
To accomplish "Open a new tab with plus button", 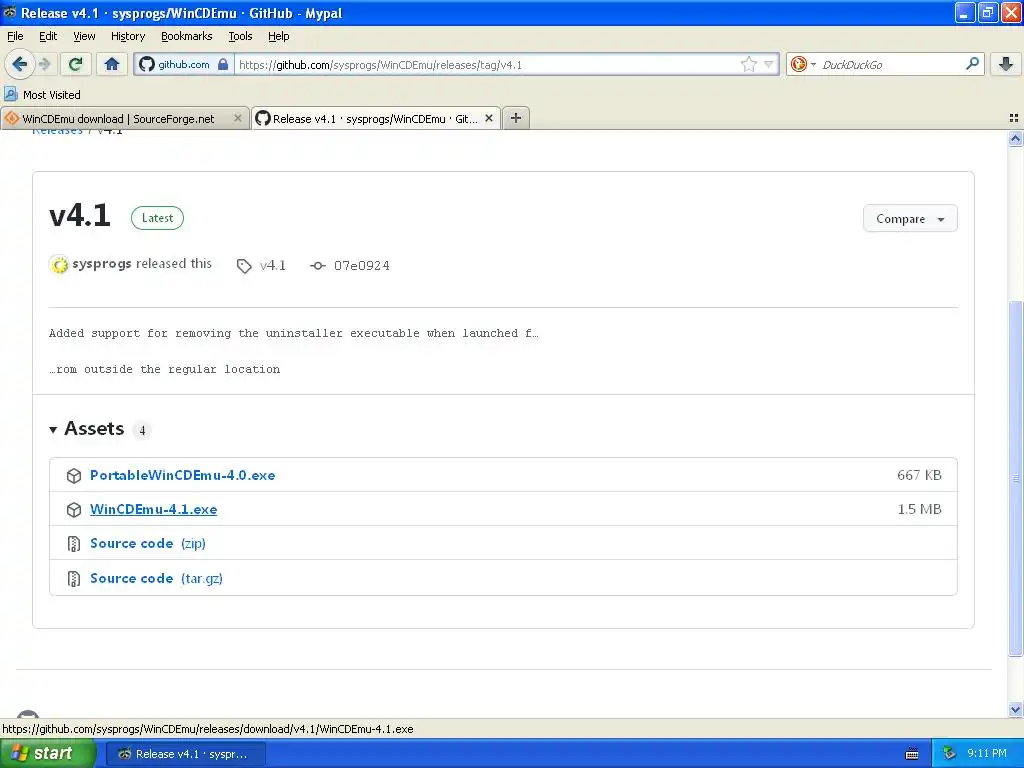I will [516, 118].
